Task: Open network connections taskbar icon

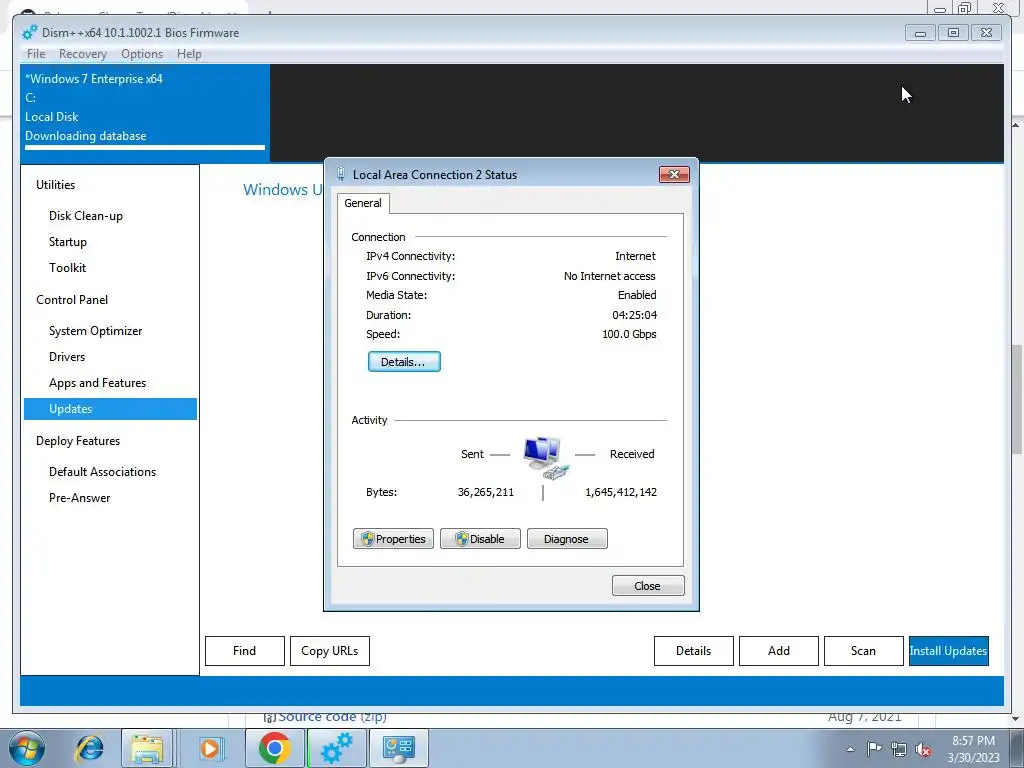Action: 399,748
